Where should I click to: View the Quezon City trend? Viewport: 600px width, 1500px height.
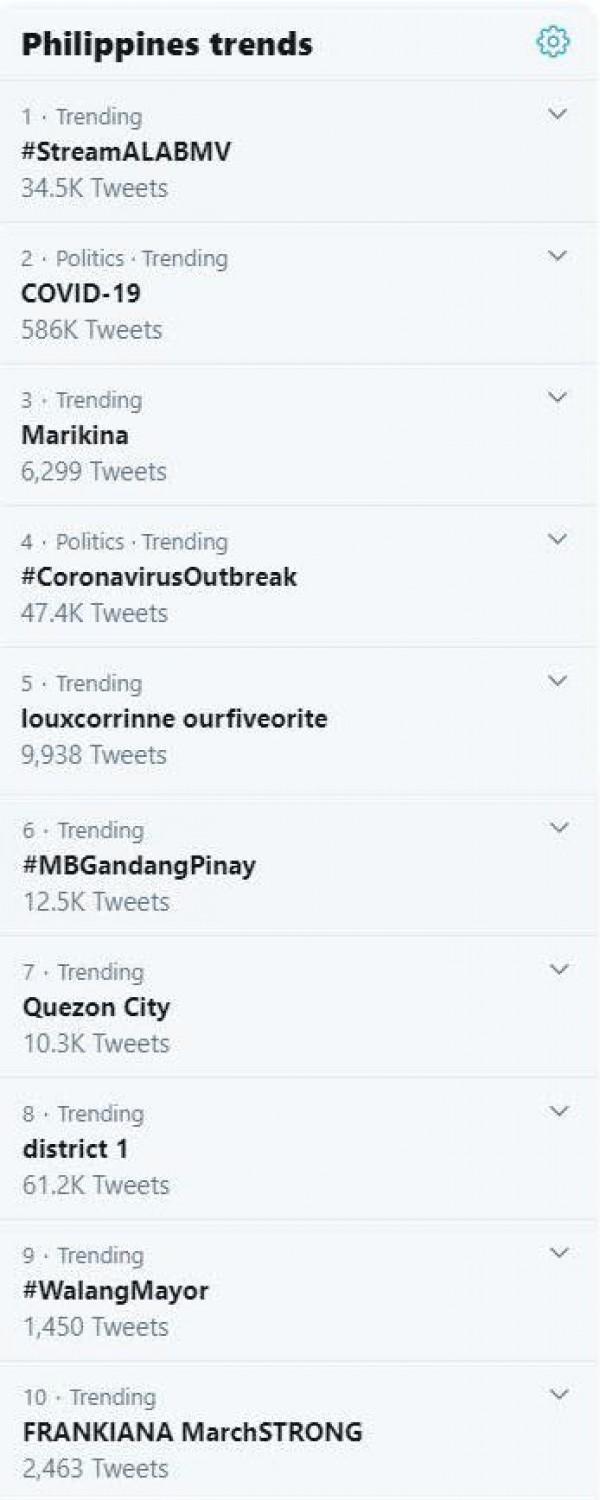(96, 1007)
